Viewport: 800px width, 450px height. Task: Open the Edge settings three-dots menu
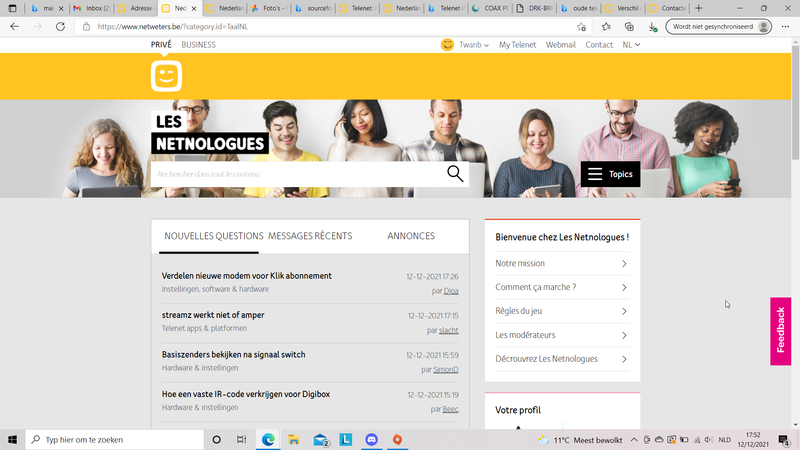pyautogui.click(x=785, y=27)
